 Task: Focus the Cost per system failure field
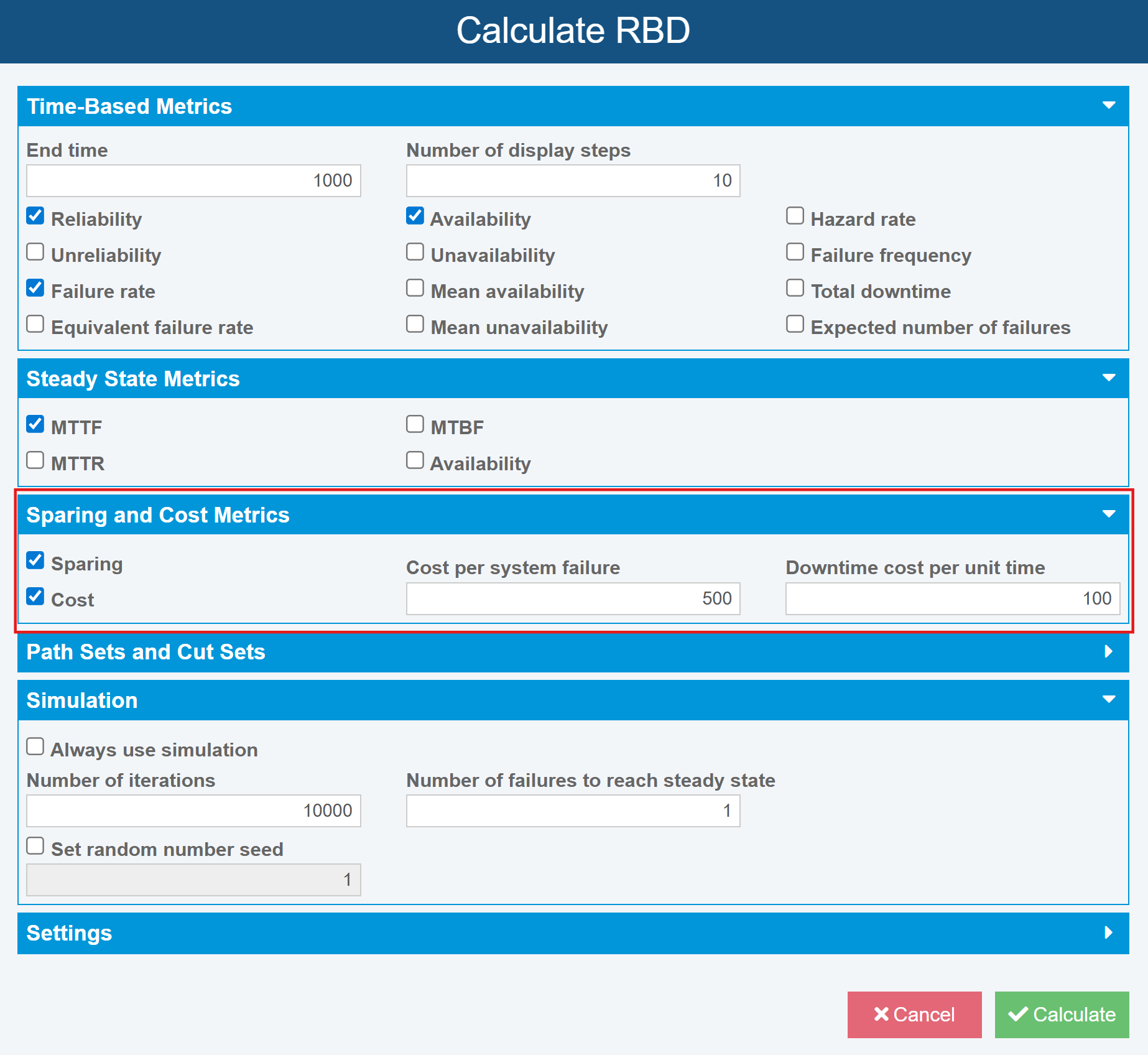click(573, 599)
